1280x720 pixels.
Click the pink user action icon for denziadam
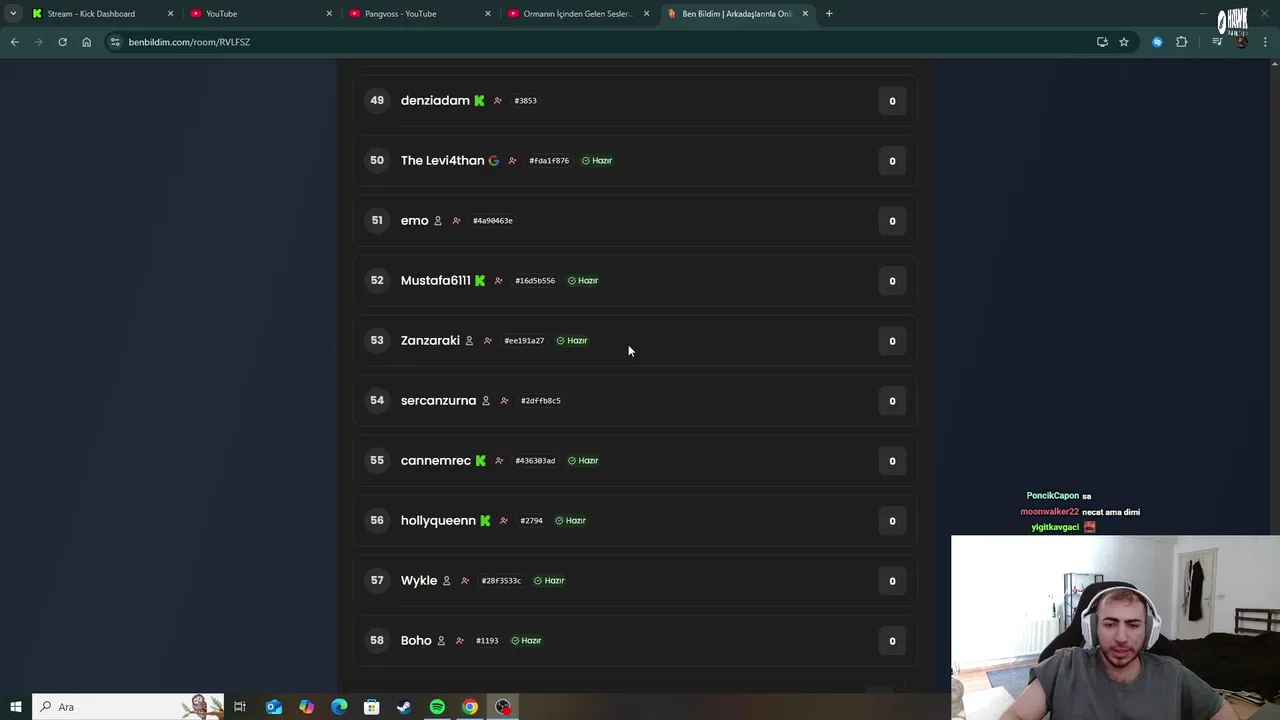click(x=497, y=100)
